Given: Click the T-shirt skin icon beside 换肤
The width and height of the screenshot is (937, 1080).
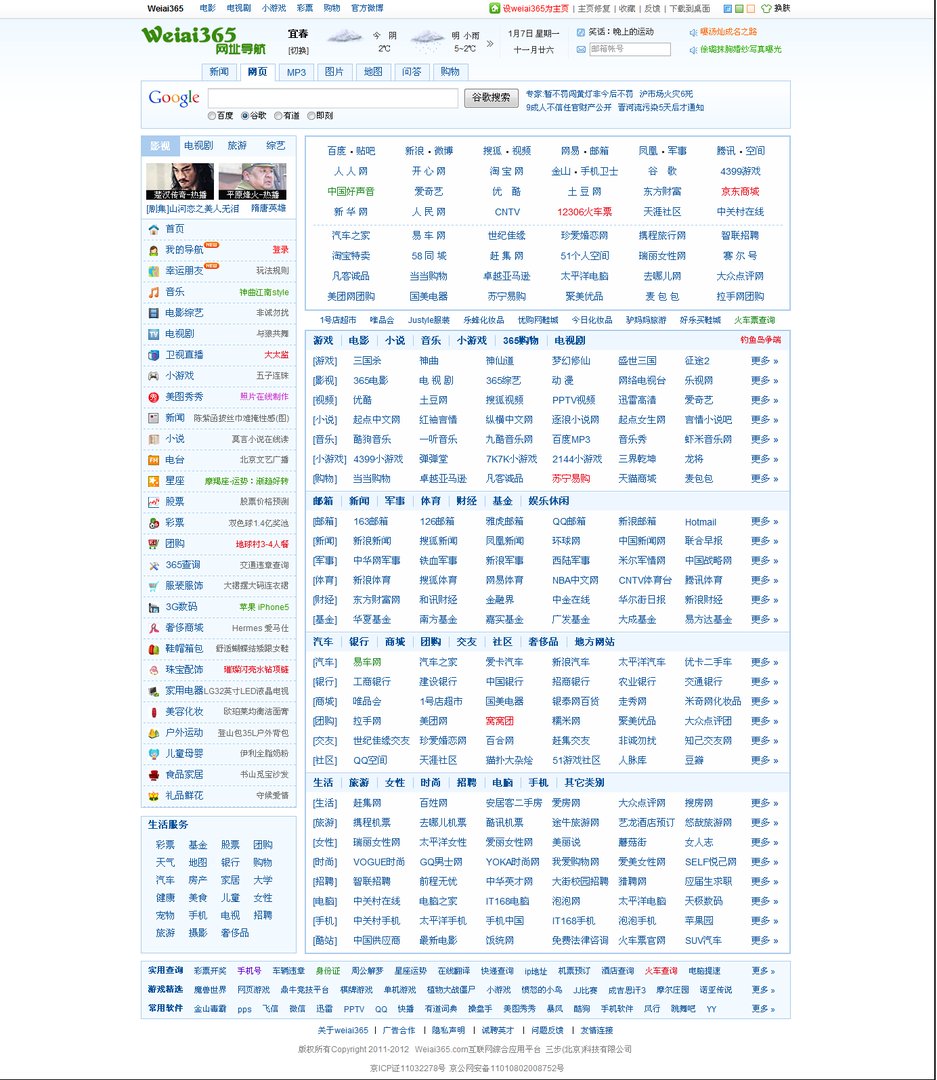Looking at the screenshot, I should 766,8.
